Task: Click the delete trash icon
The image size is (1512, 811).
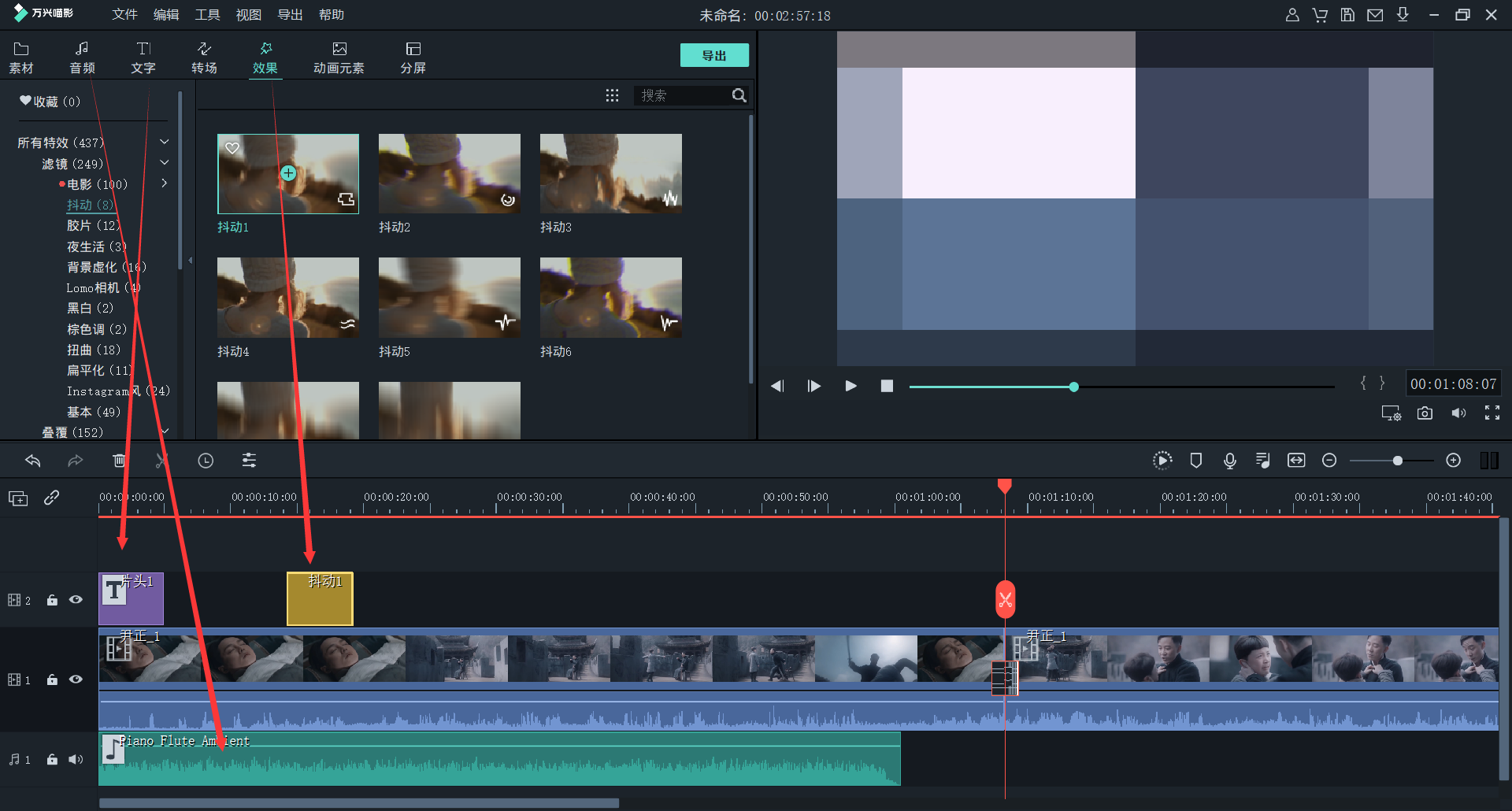Action: [119, 461]
